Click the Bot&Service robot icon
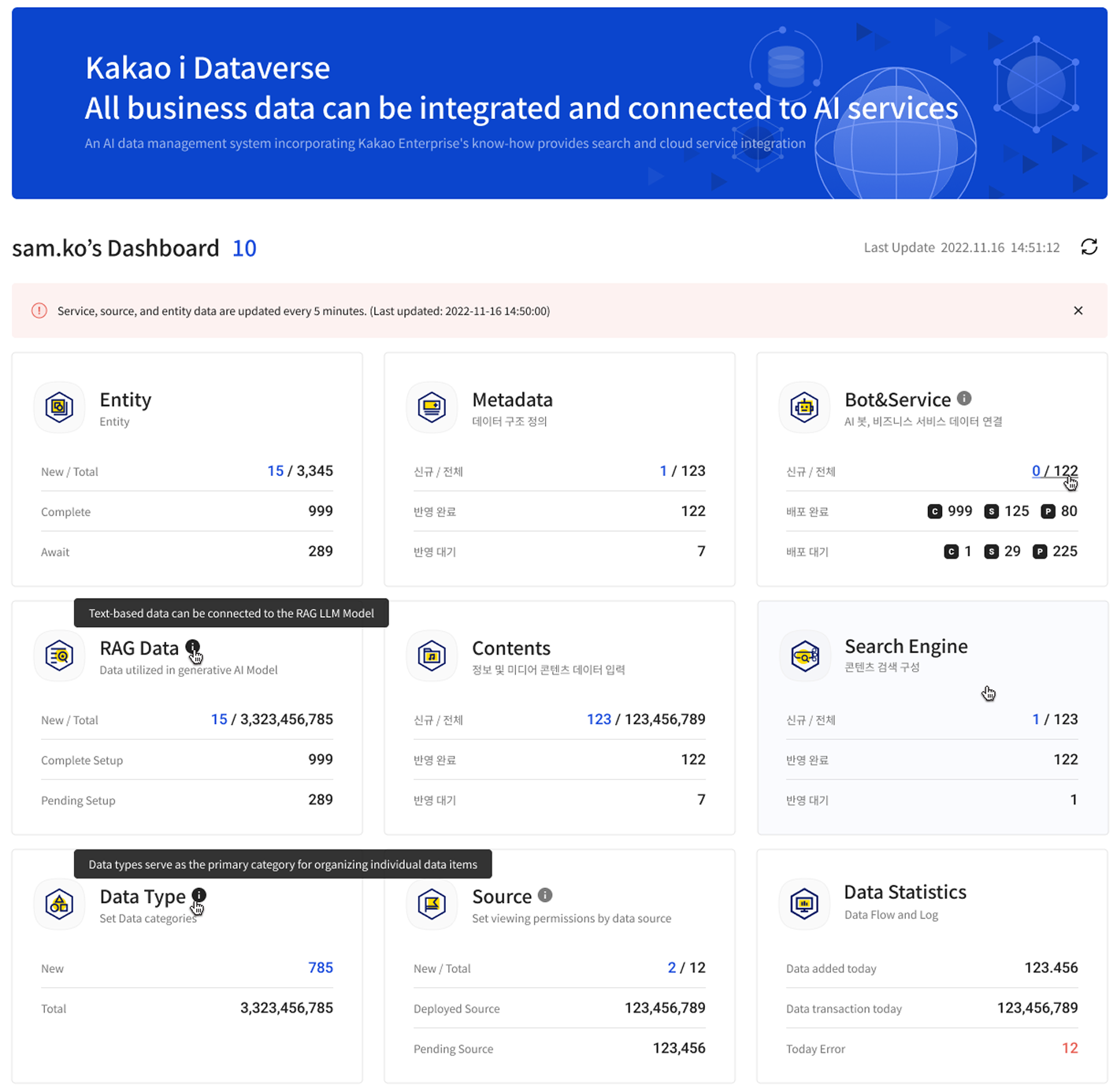 tap(804, 407)
